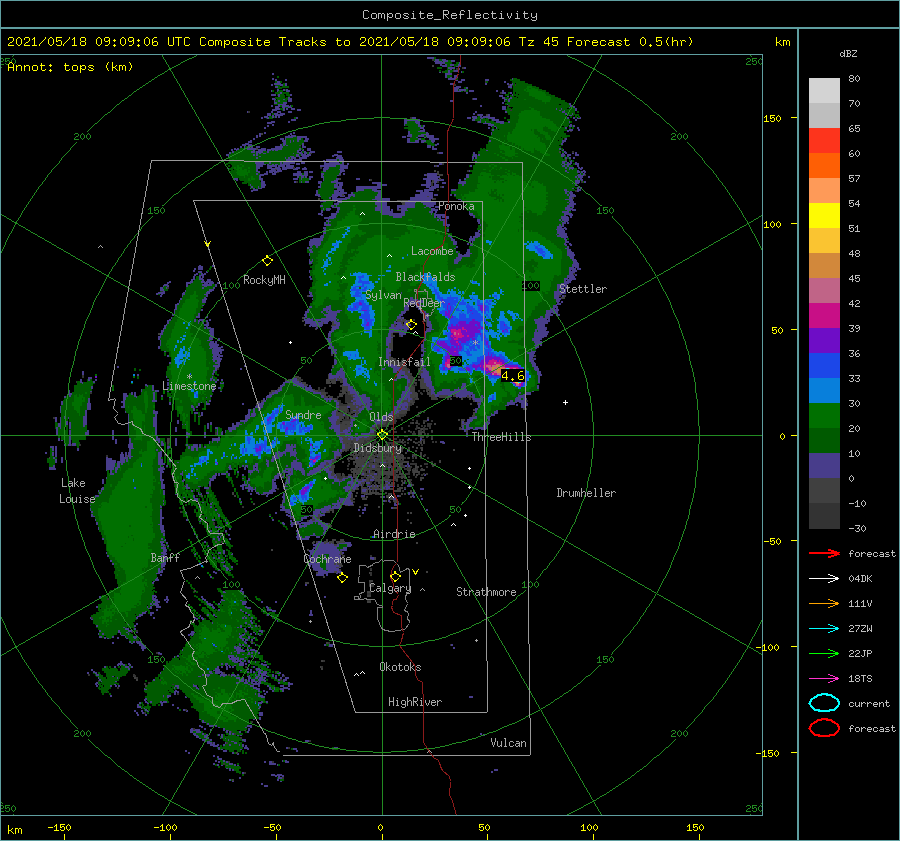Viewport: 900px width, 841px height.
Task: Click the Composite_Reflectivity title text
Action: pyautogui.click(x=450, y=15)
